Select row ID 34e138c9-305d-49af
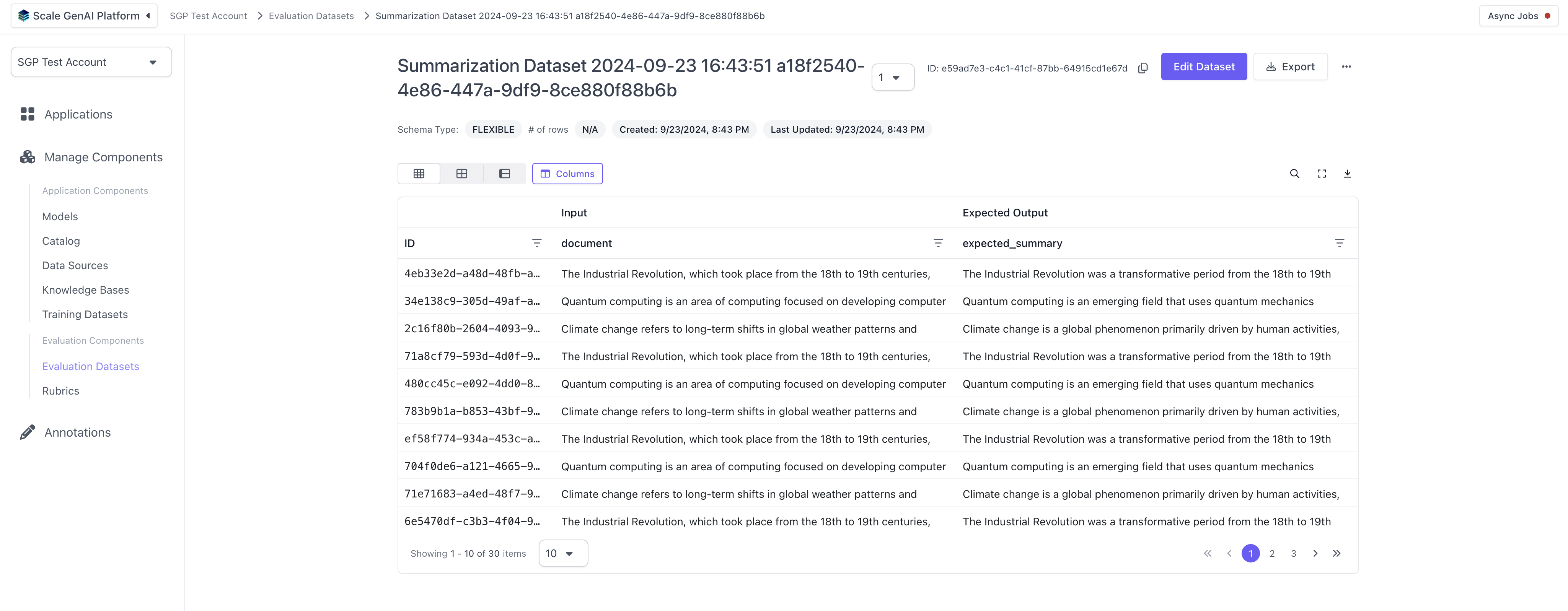Screen dimensions: 1568x611 (x=472, y=302)
